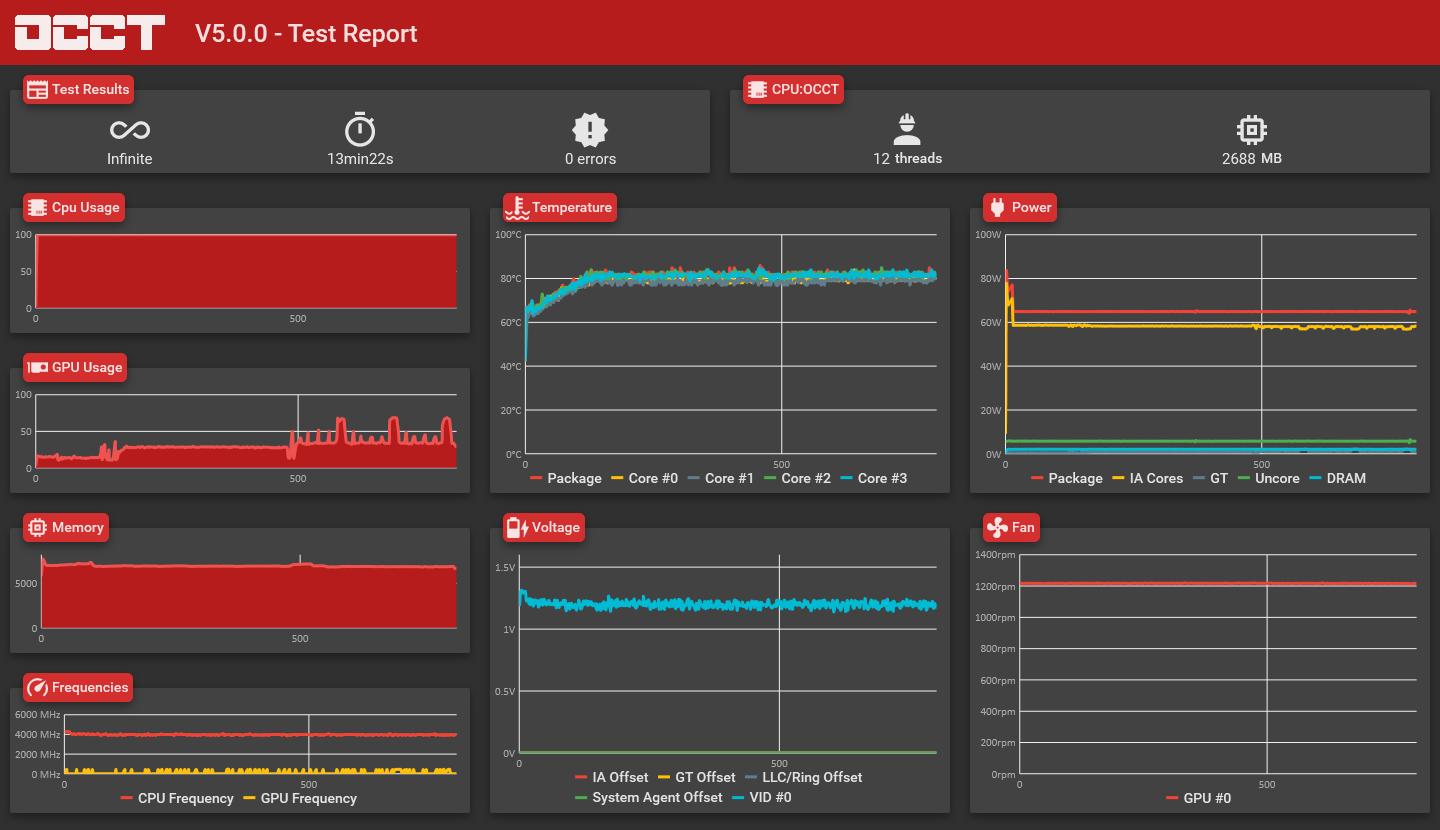The width and height of the screenshot is (1440, 830).
Task: Toggle the VID #0 voltage series
Action: [761, 797]
